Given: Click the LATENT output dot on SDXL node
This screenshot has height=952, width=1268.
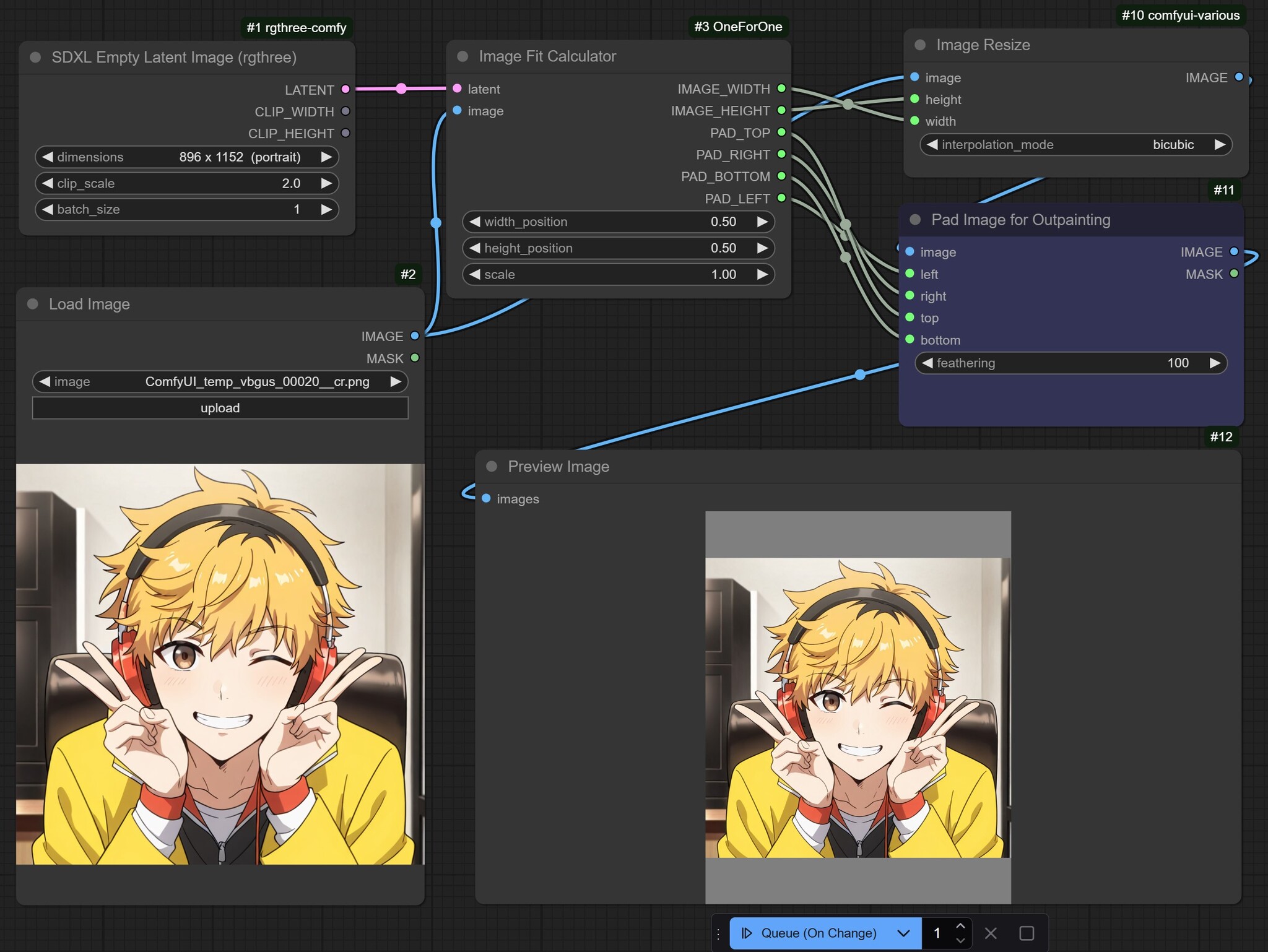Looking at the screenshot, I should pyautogui.click(x=345, y=89).
